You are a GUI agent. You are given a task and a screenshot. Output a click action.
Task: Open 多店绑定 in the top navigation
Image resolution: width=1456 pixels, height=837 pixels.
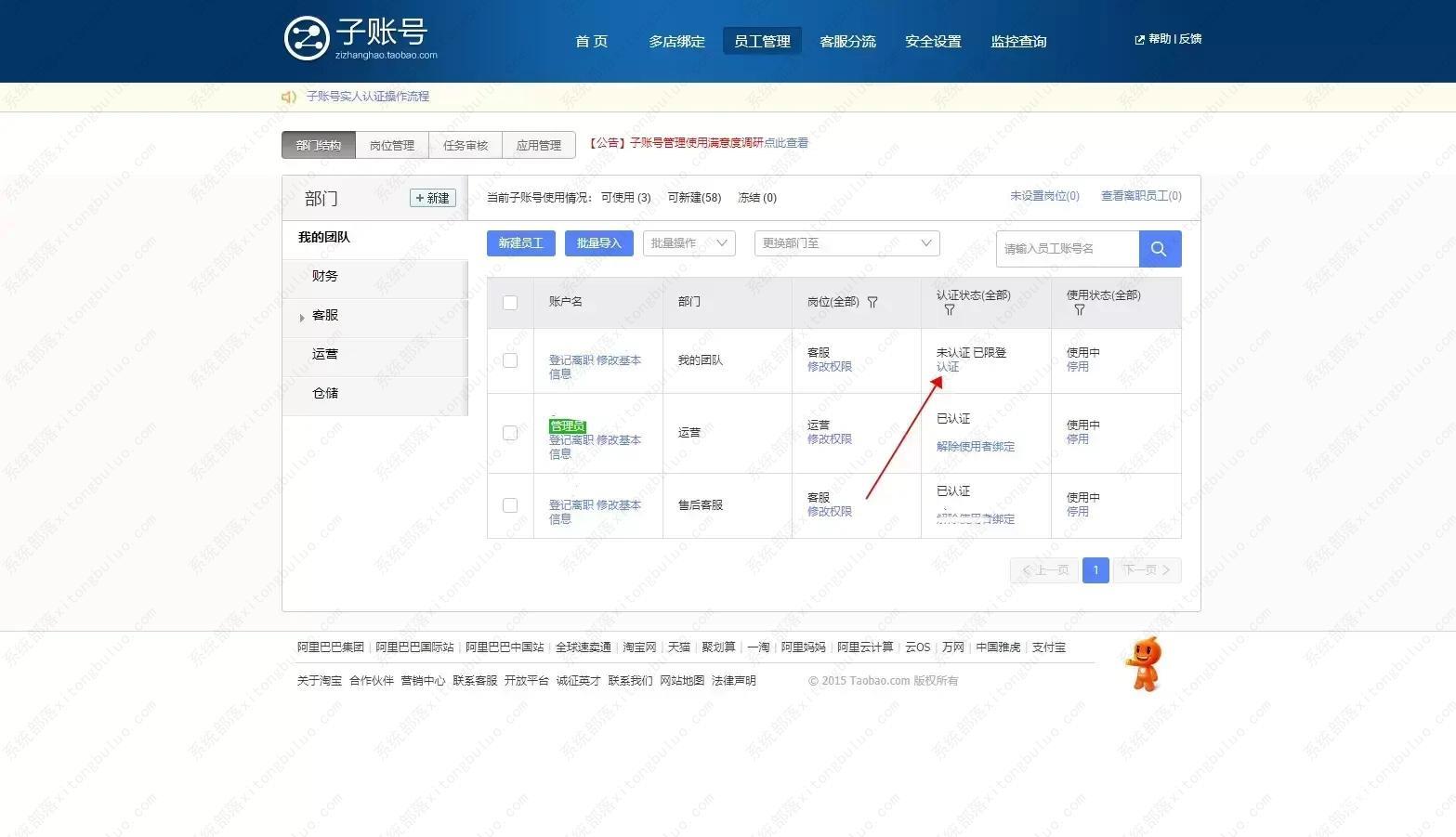point(676,41)
